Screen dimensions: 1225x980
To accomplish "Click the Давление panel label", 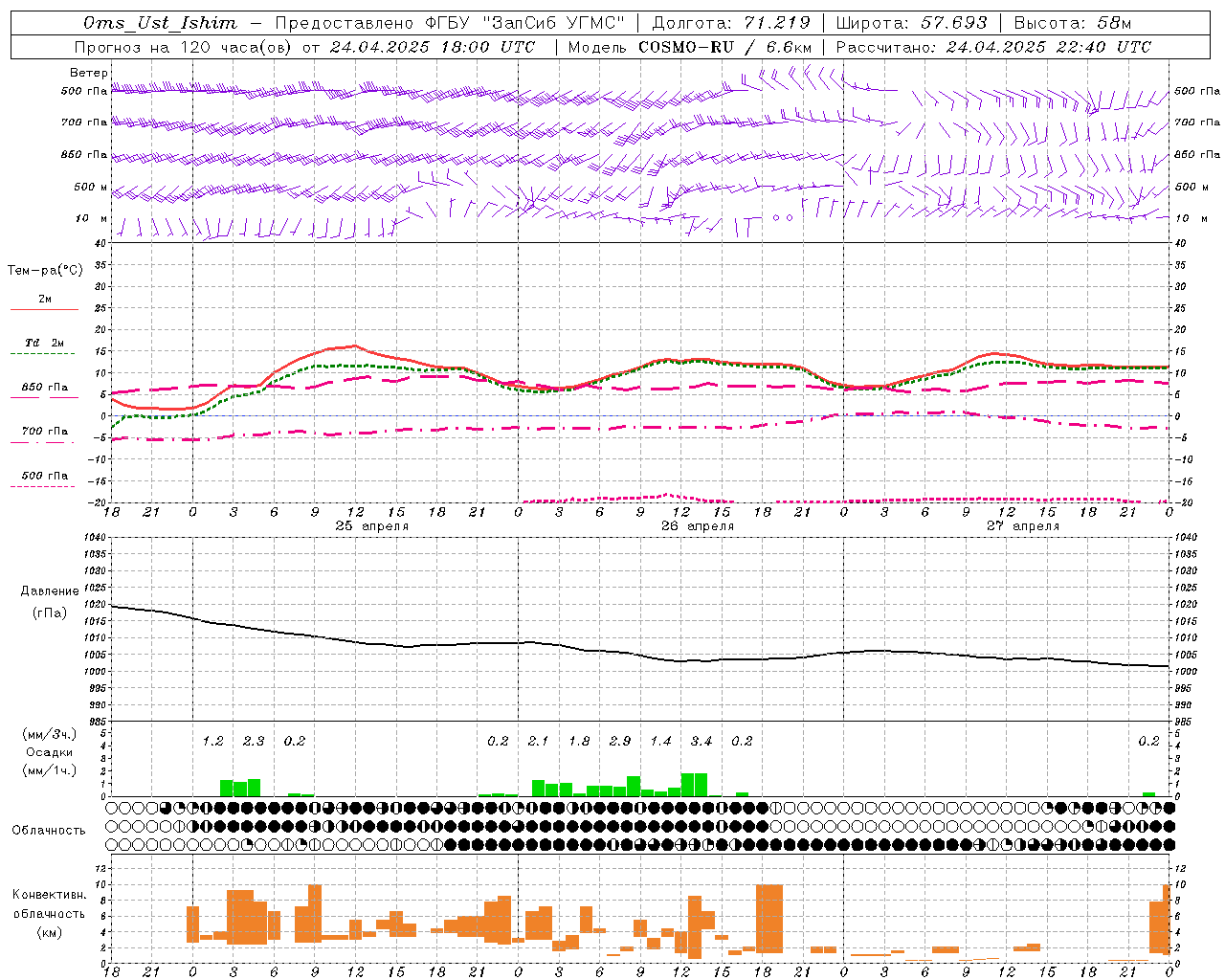I will point(50,591).
